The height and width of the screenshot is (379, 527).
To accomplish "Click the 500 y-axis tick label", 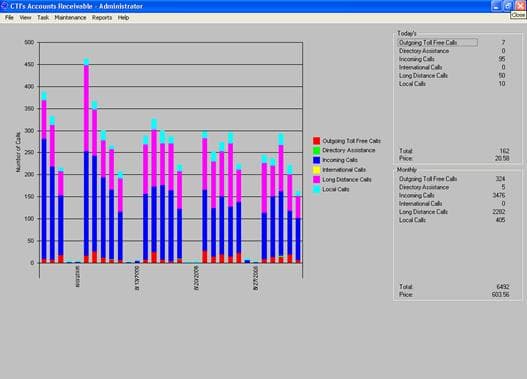I will click(x=29, y=42).
